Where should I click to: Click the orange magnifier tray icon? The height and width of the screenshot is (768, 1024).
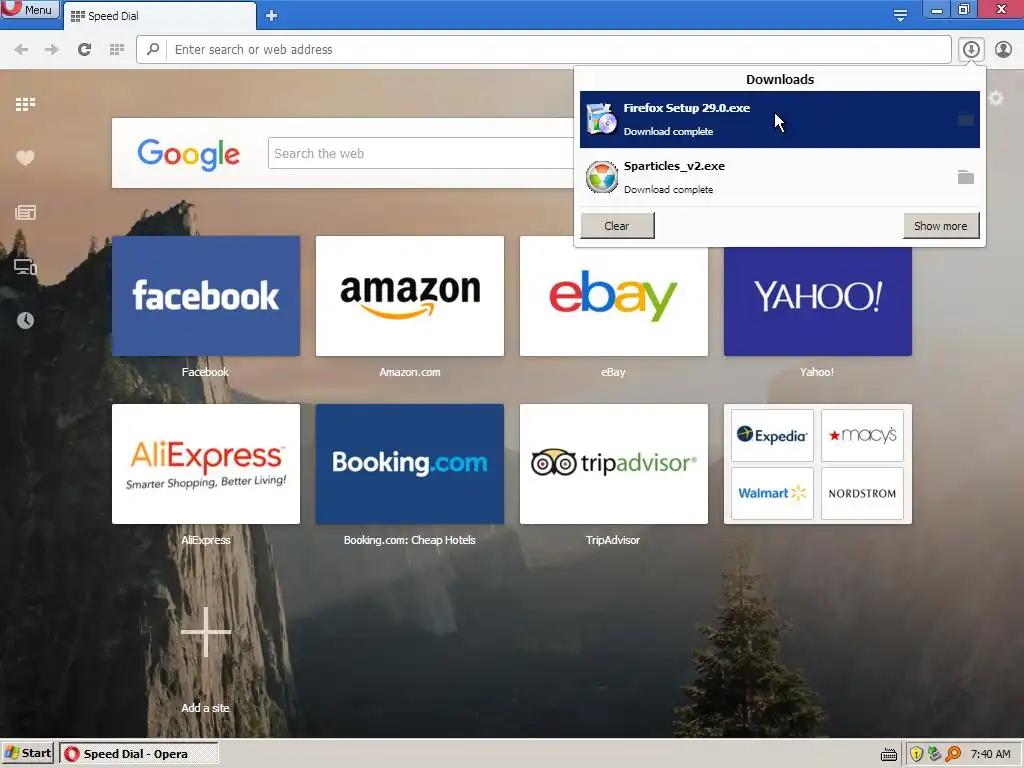[x=953, y=754]
